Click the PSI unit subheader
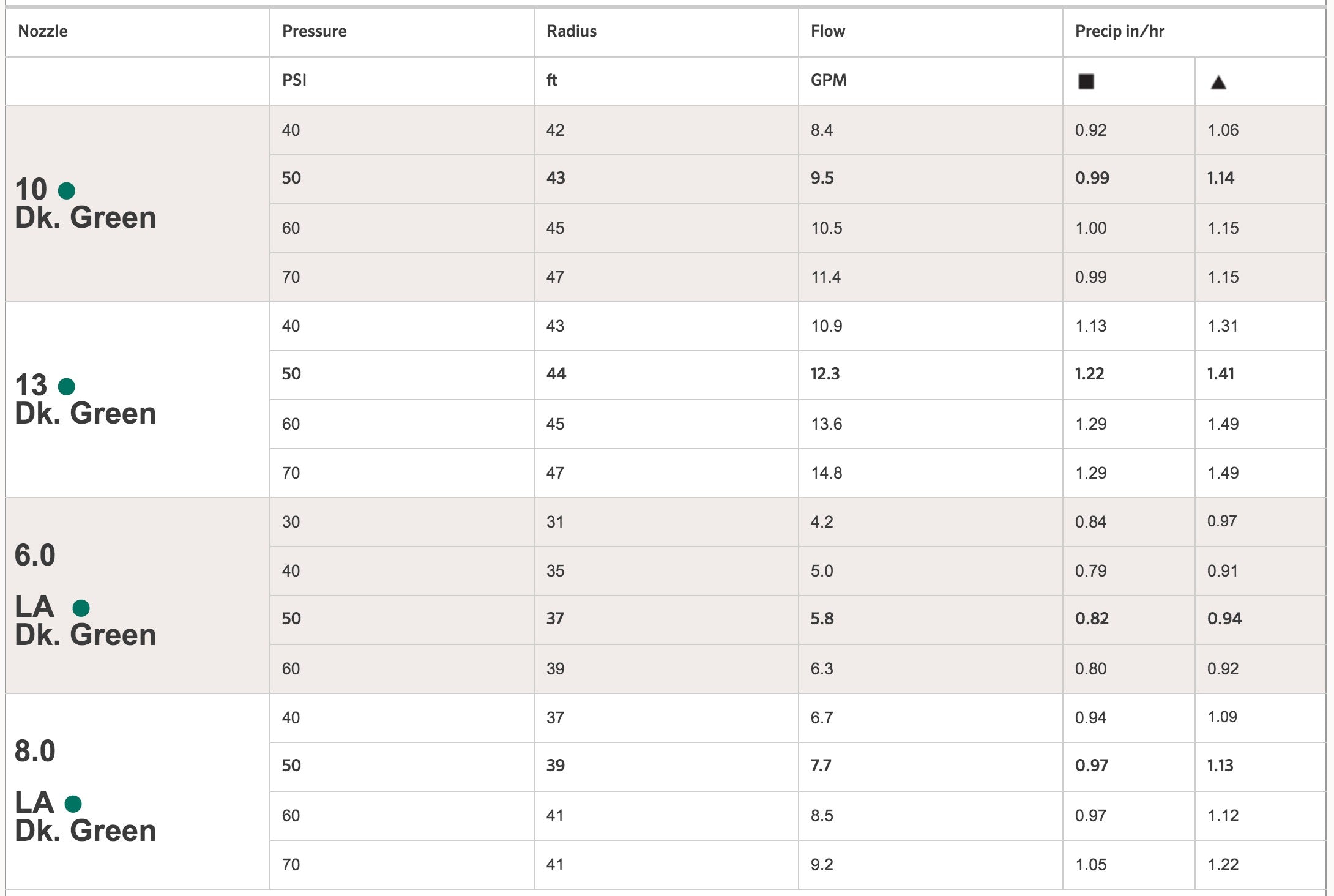1334x896 pixels. (x=294, y=80)
